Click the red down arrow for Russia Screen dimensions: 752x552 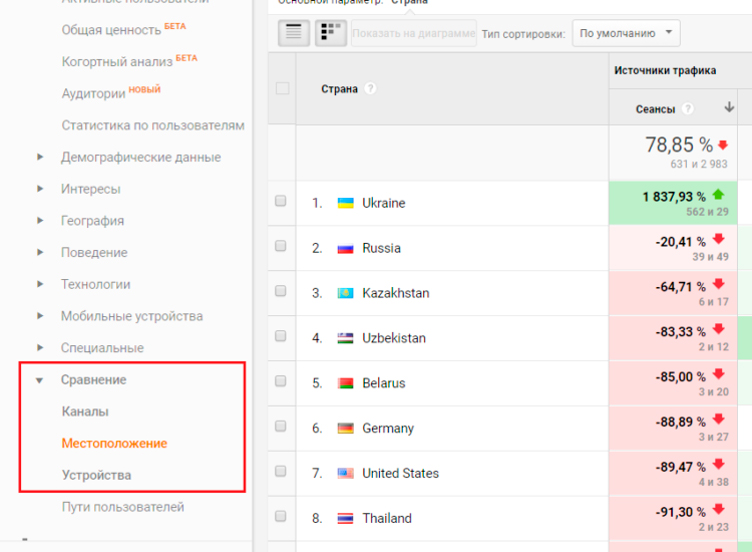(718, 239)
